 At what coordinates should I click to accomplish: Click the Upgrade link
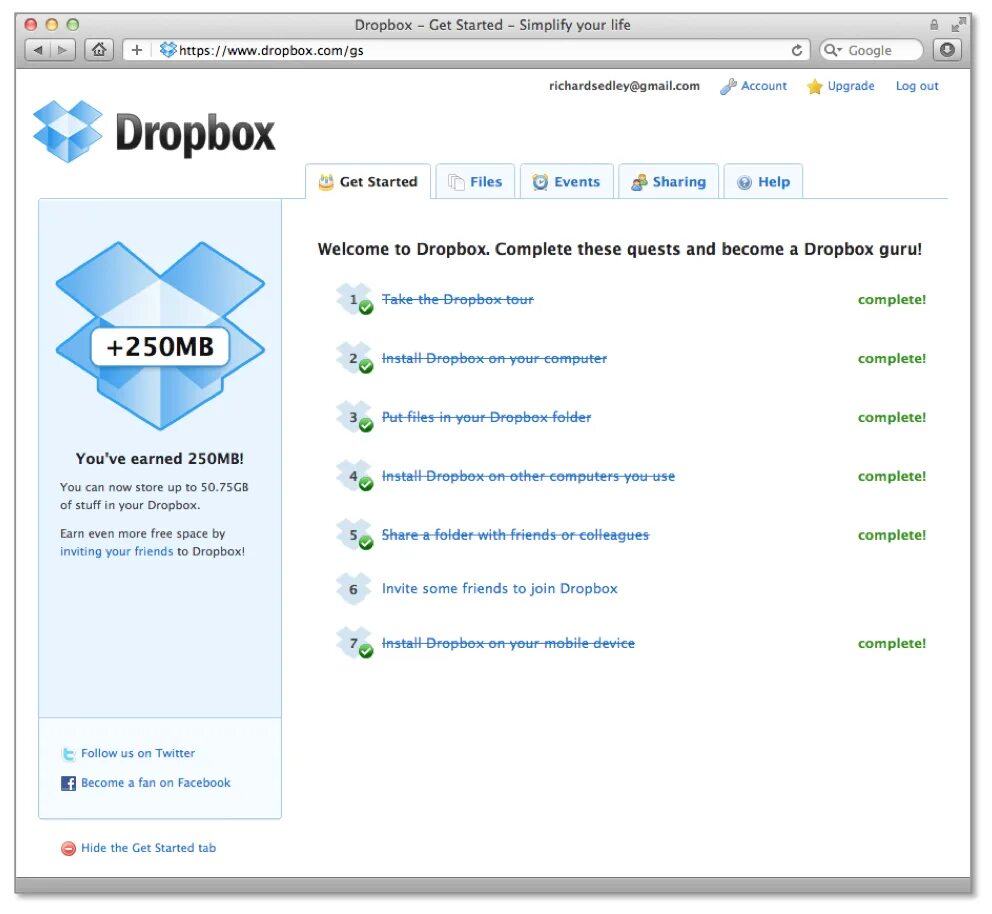pos(851,86)
